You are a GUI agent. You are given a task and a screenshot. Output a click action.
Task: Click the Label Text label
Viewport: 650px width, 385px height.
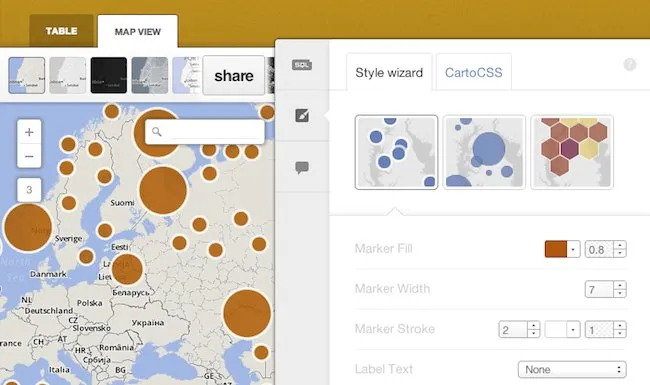tap(384, 369)
